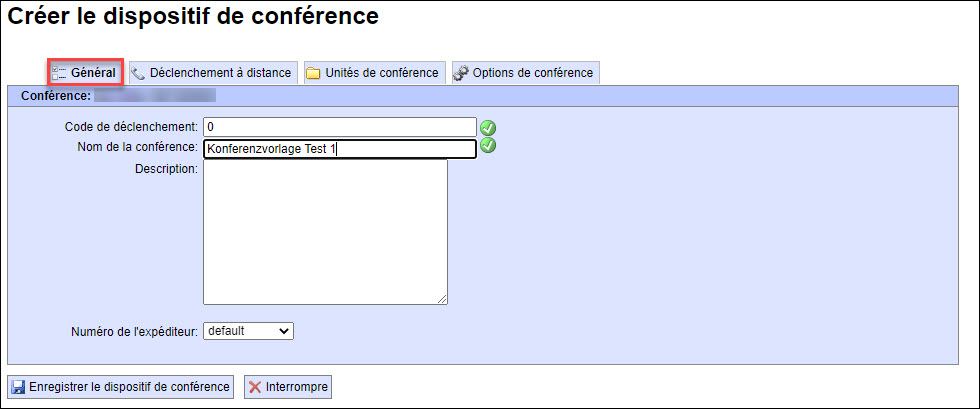Switch to the Général tab

click(x=86, y=73)
